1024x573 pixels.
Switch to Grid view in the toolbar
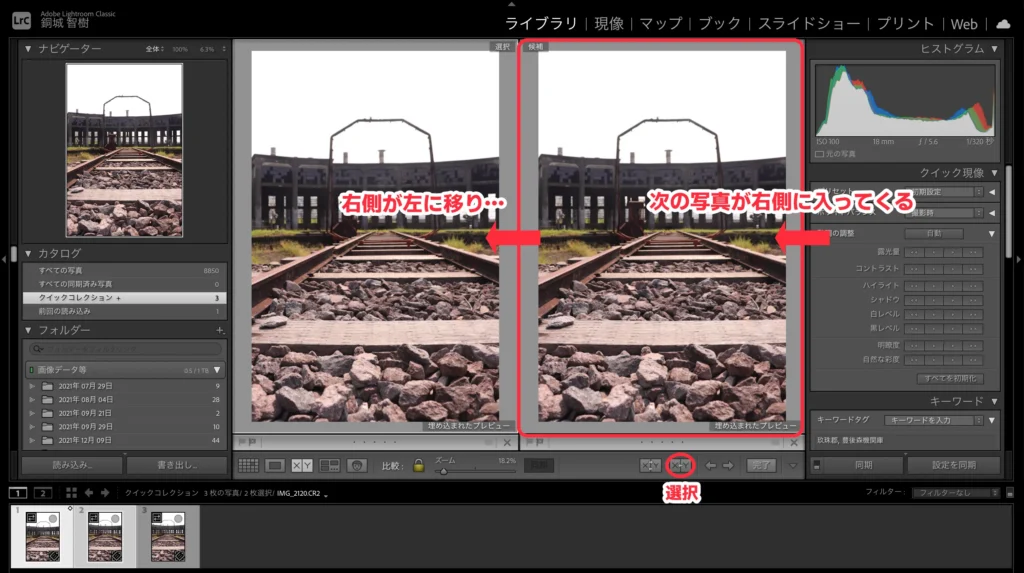[x=248, y=465]
